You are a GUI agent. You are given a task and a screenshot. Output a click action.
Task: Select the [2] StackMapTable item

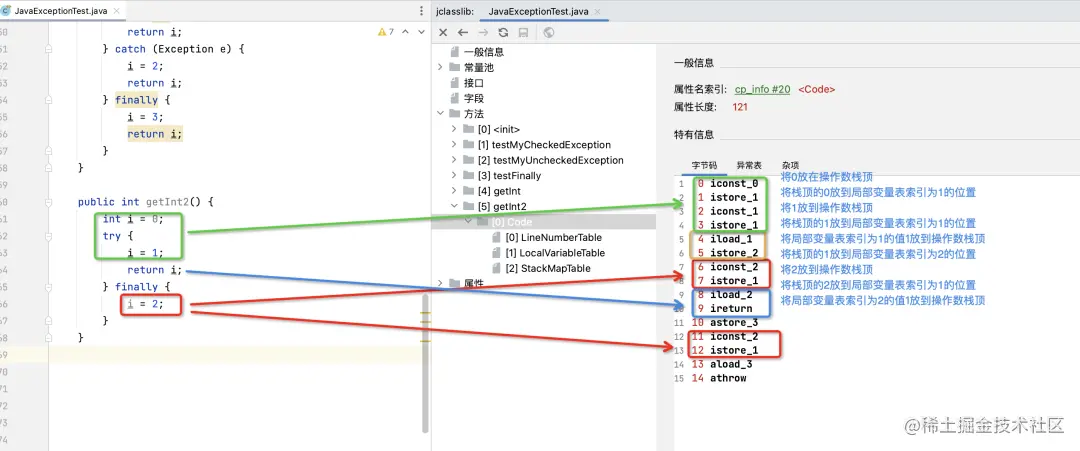548,268
